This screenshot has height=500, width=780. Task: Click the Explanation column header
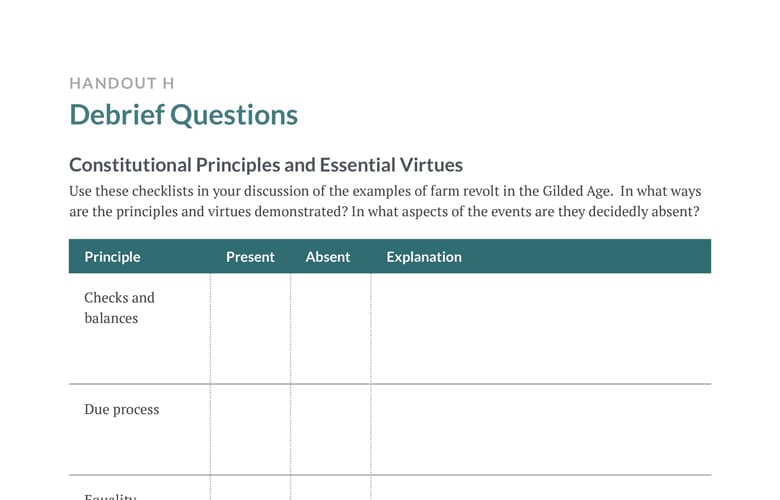click(x=424, y=257)
